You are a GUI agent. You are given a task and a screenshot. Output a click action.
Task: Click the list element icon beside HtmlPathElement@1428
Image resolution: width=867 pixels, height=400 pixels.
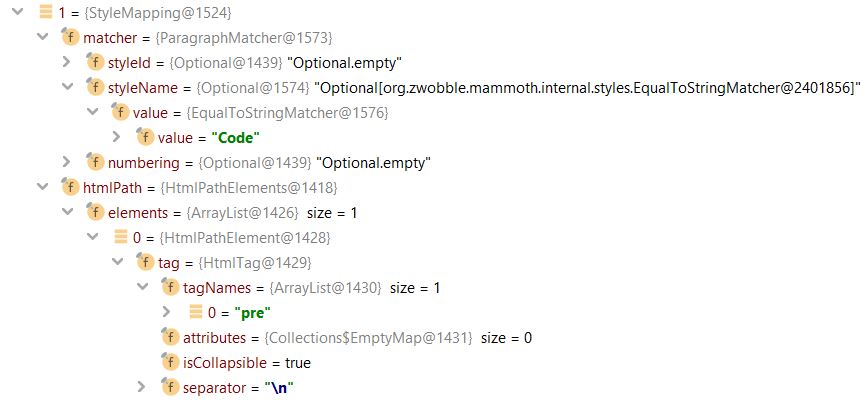[120, 237]
